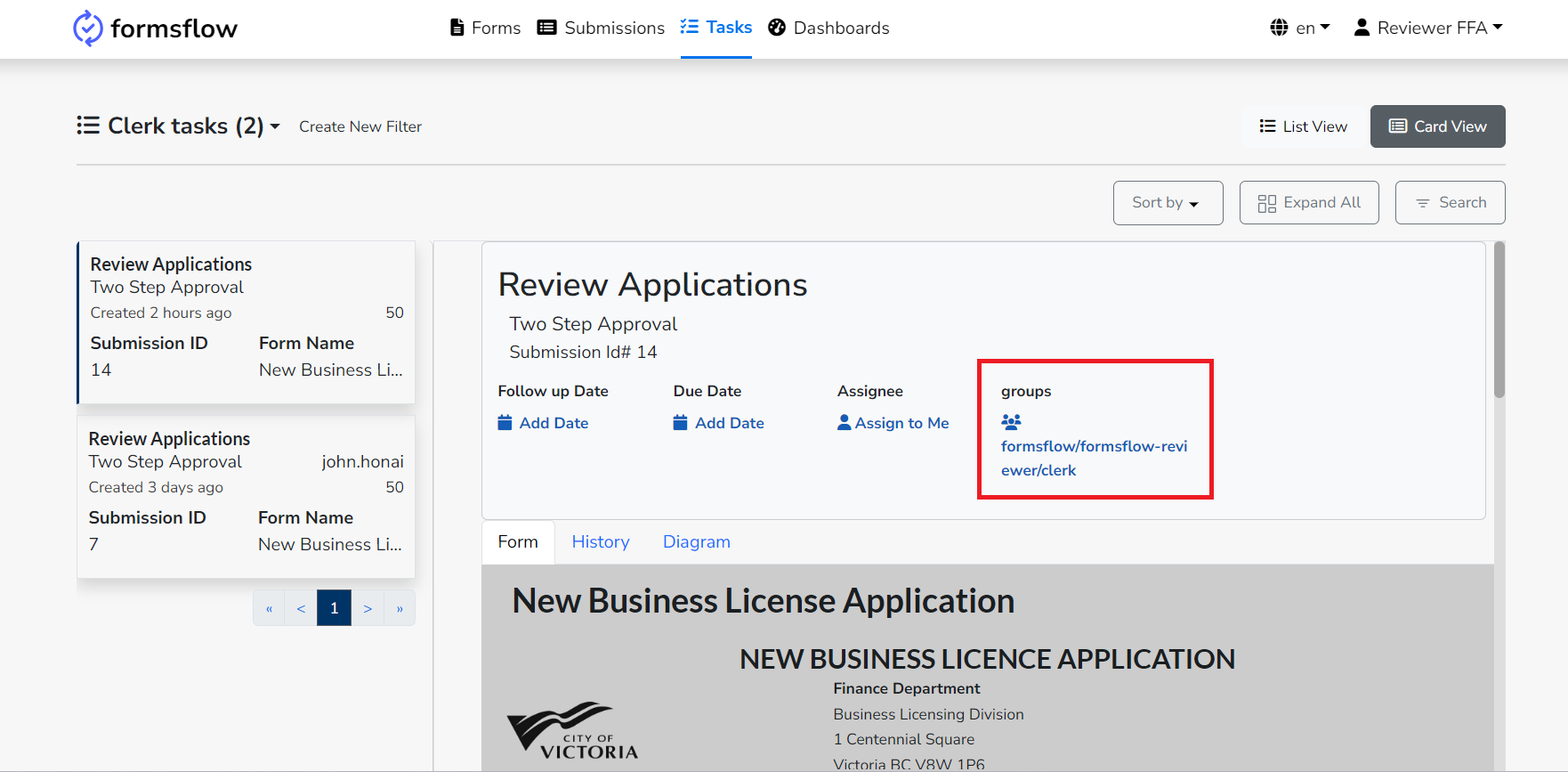Open the Sort by dropdown
The height and width of the screenshot is (772, 1568).
(1168, 203)
